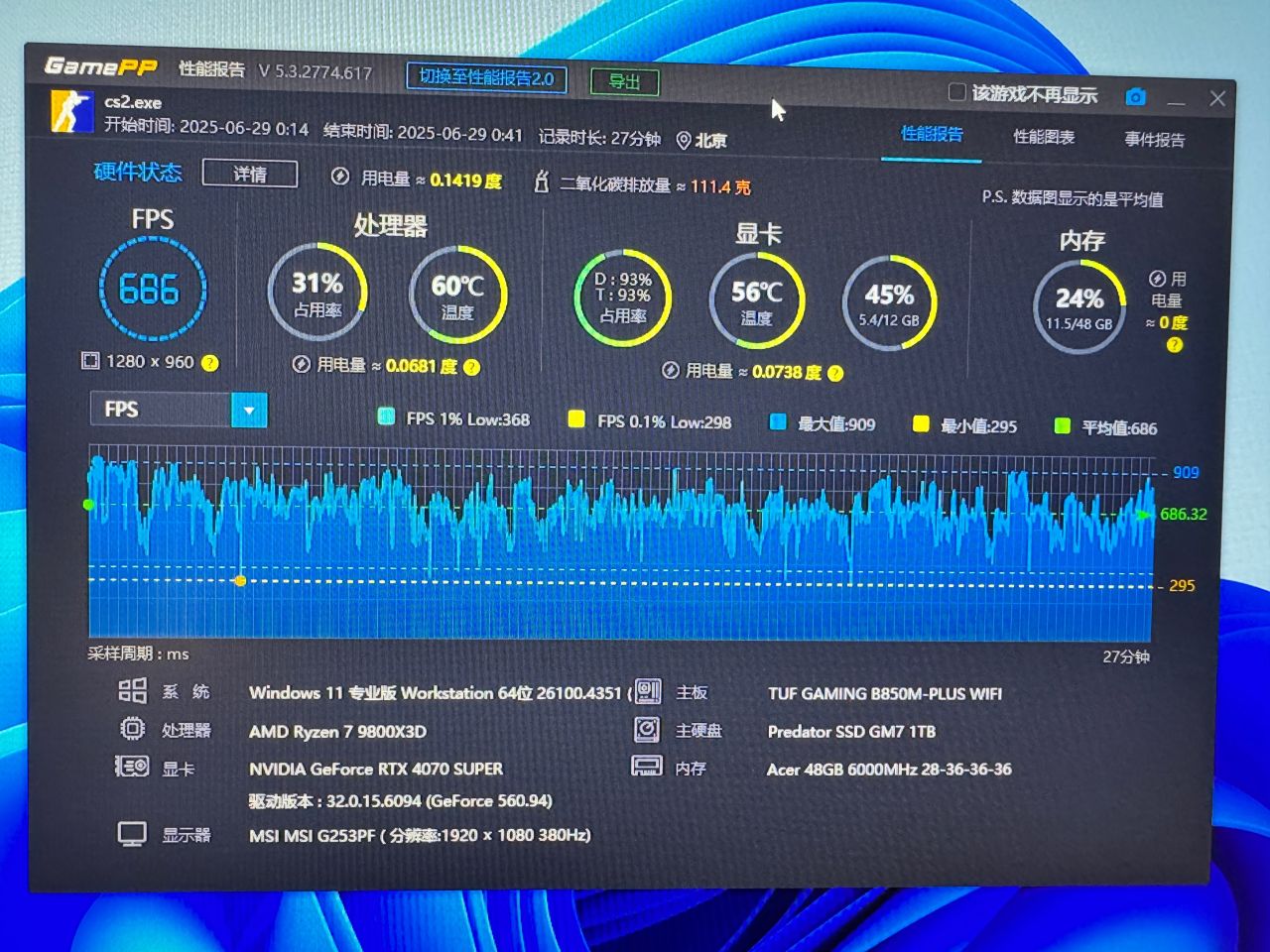Switch to the 性能报告 tab
Viewport: 1270px width, 952px height.
932,134
